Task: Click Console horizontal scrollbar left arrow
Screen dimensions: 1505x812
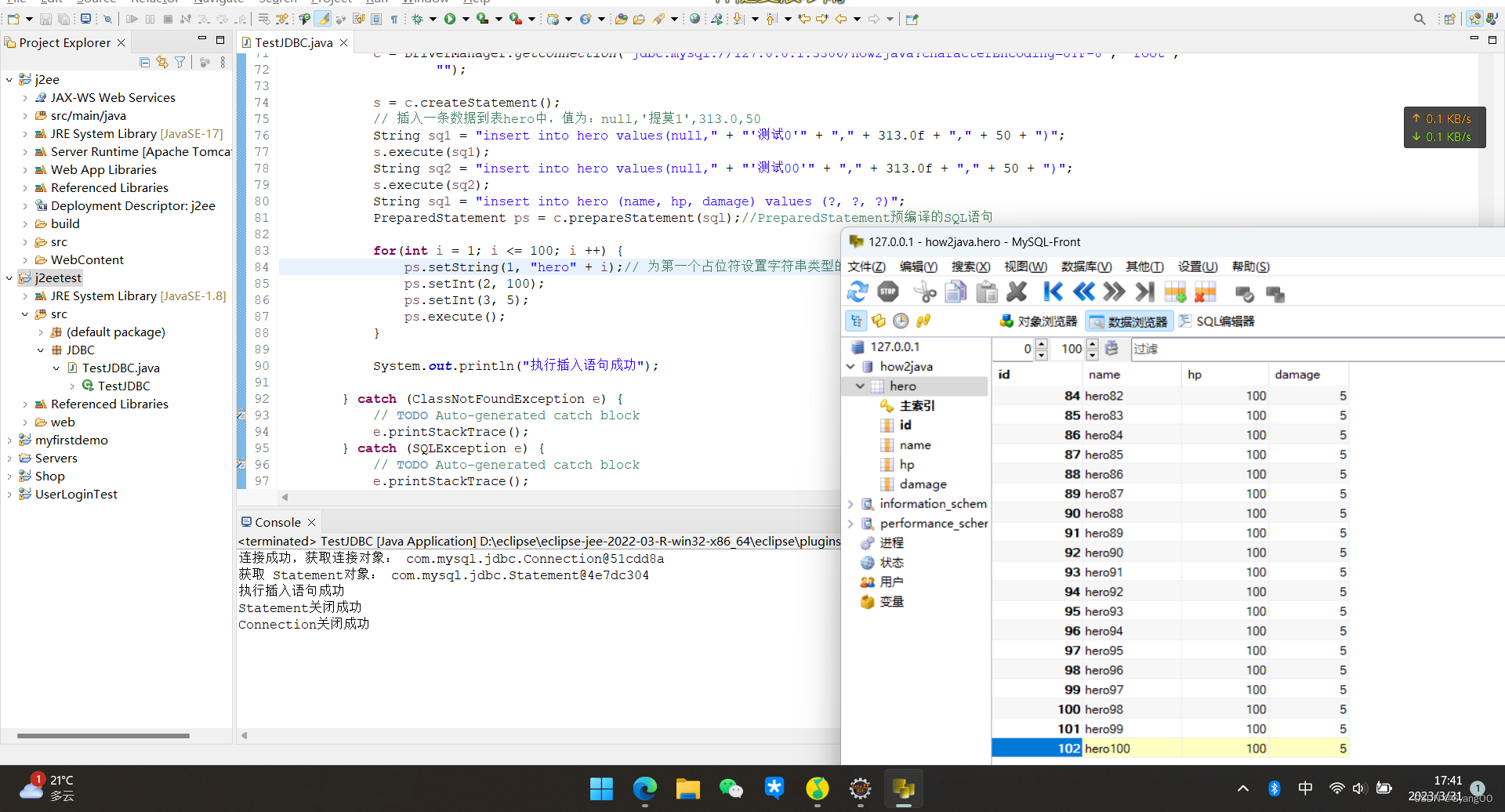Action: click(244, 735)
